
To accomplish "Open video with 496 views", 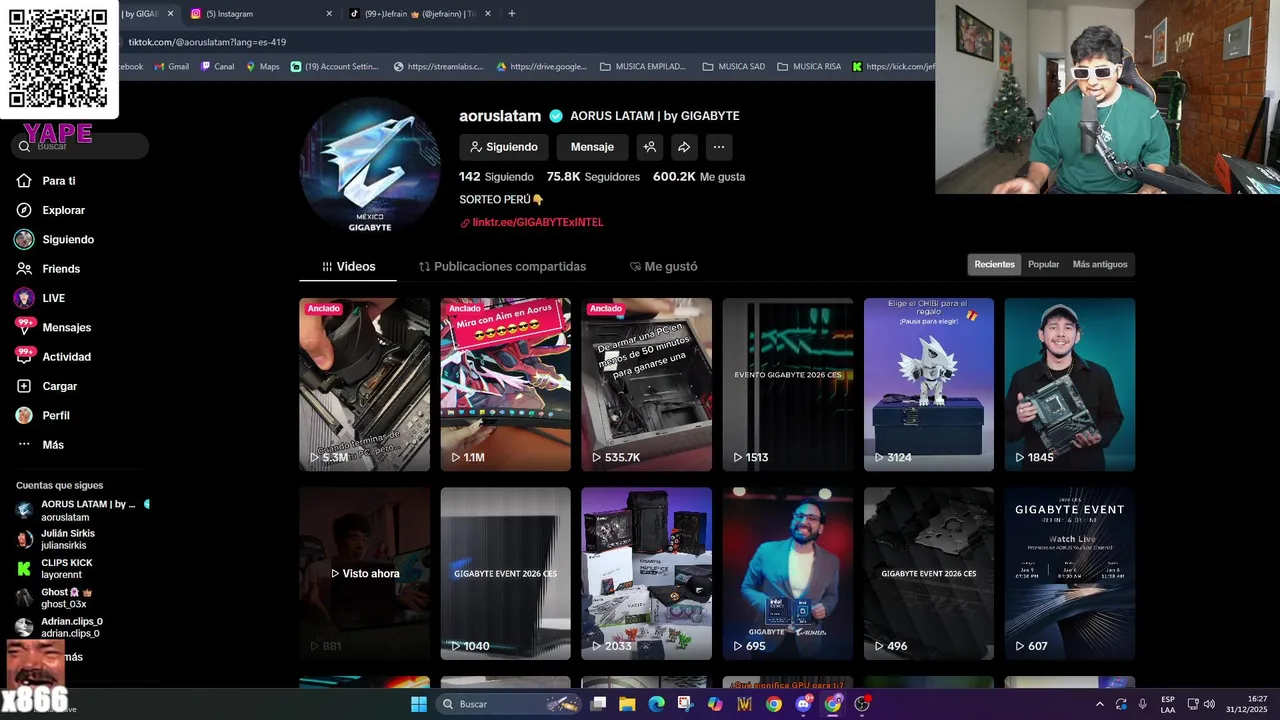I will click(x=929, y=574).
